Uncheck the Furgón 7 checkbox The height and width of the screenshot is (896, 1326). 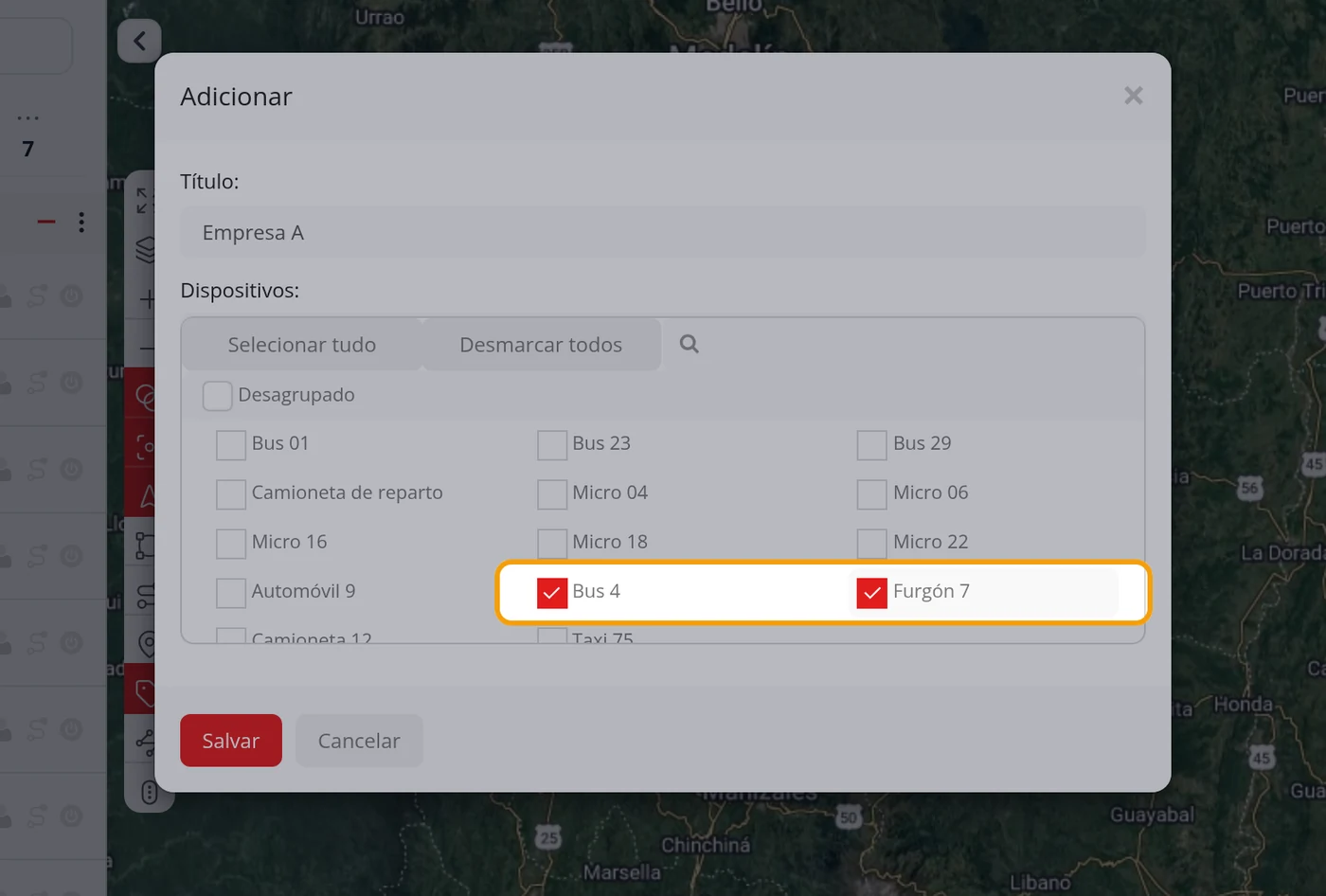[x=872, y=592]
